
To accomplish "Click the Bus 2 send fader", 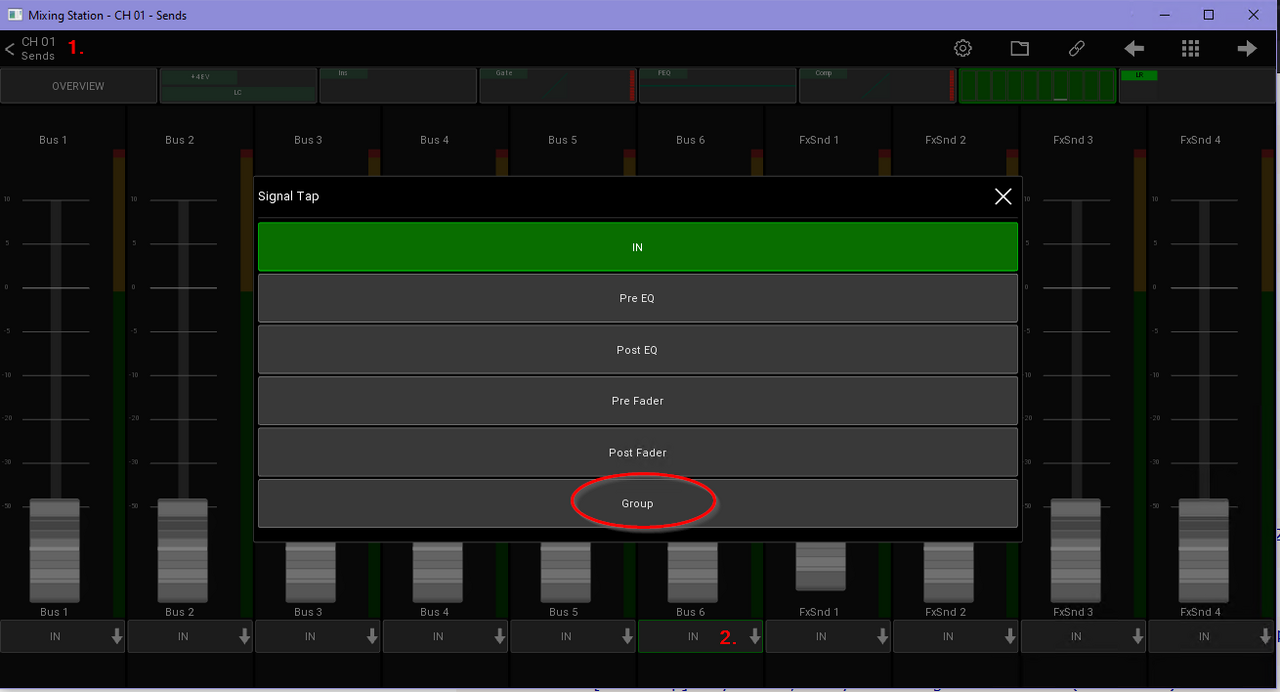I will (182, 550).
